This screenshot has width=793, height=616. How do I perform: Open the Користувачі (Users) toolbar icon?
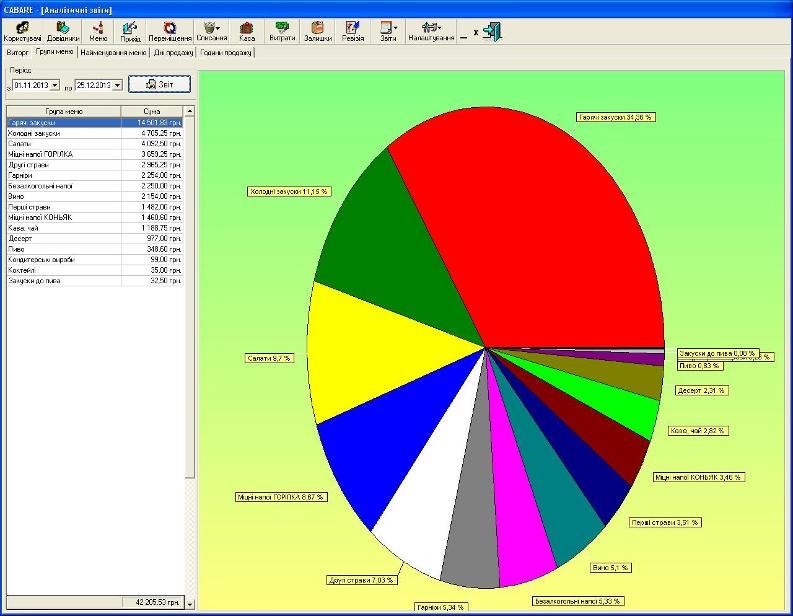tap(22, 31)
